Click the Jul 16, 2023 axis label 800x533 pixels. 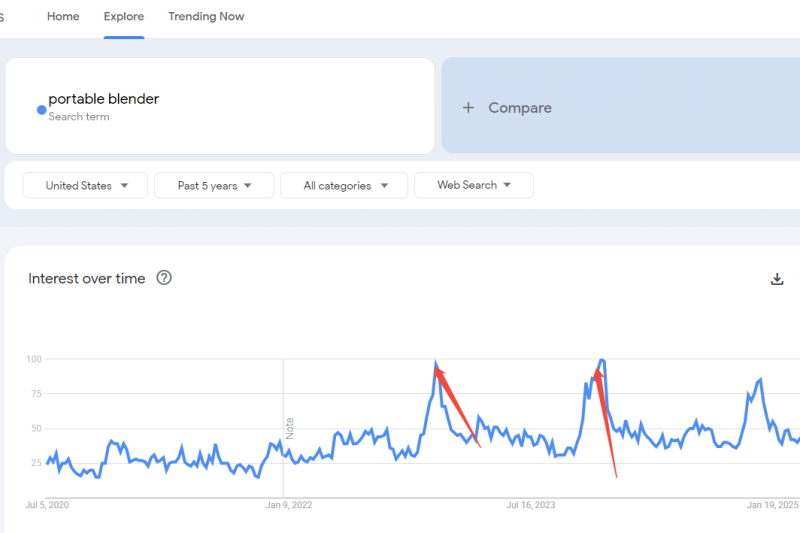531,505
